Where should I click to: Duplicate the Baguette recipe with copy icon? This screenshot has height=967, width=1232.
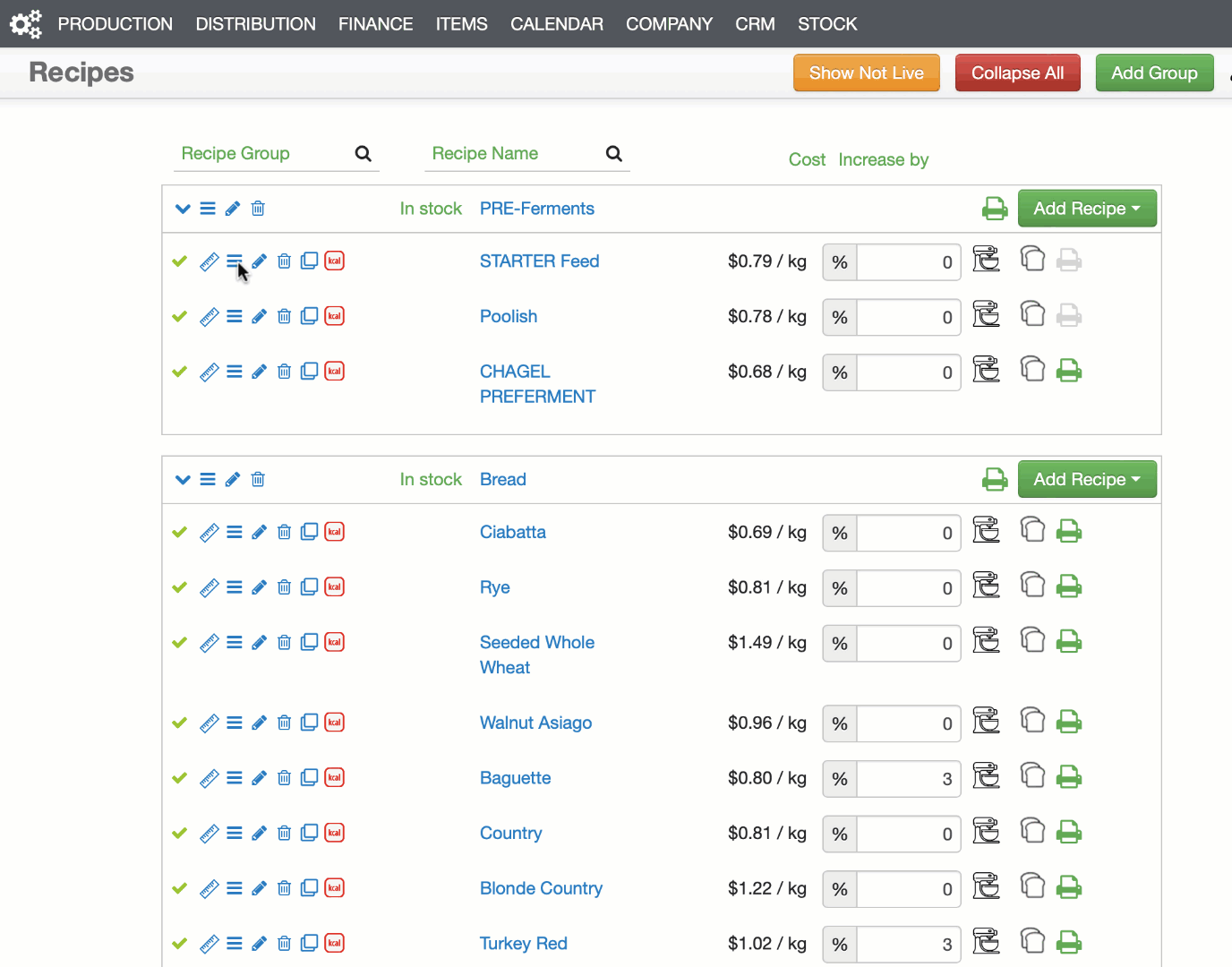309,777
